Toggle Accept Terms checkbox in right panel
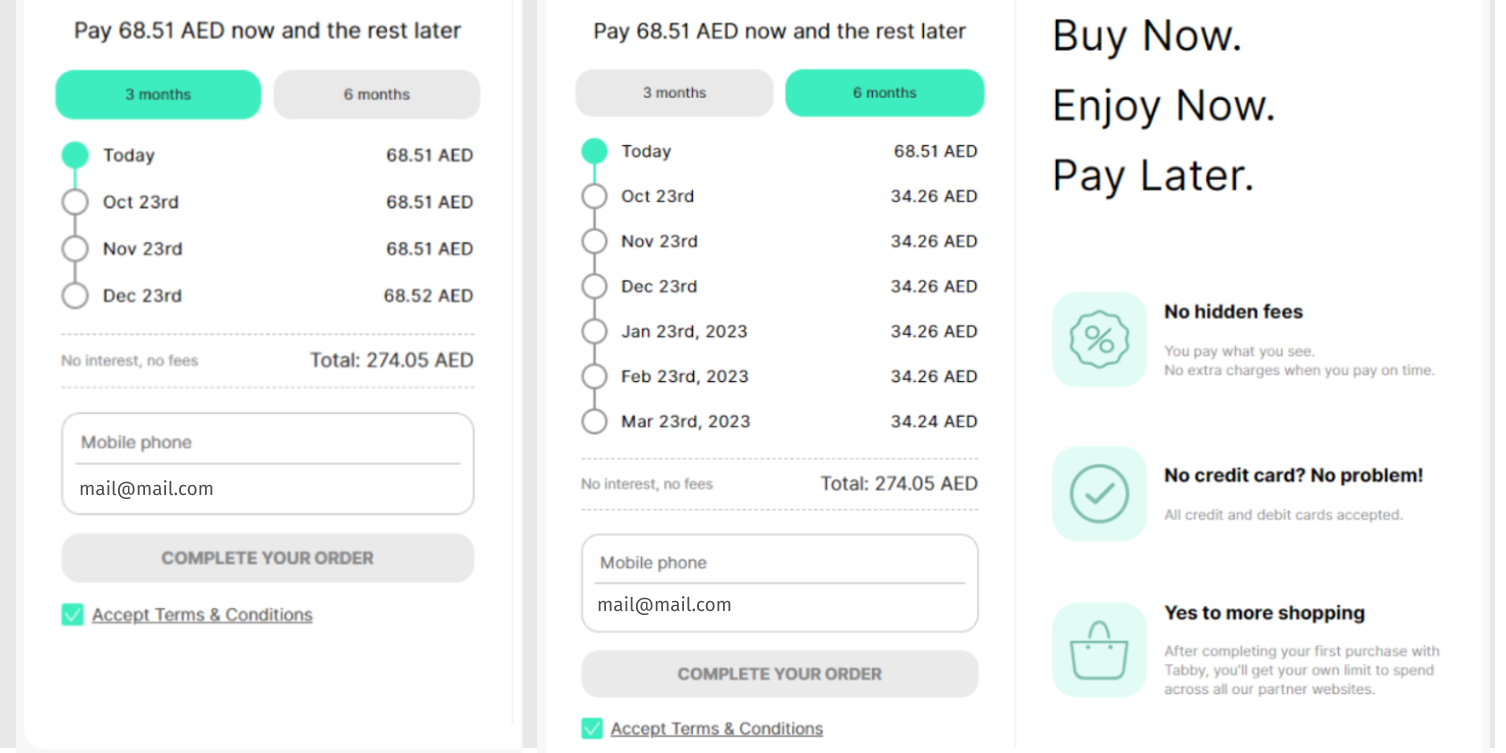Screen dimensions: 1506x753 [x=592, y=728]
